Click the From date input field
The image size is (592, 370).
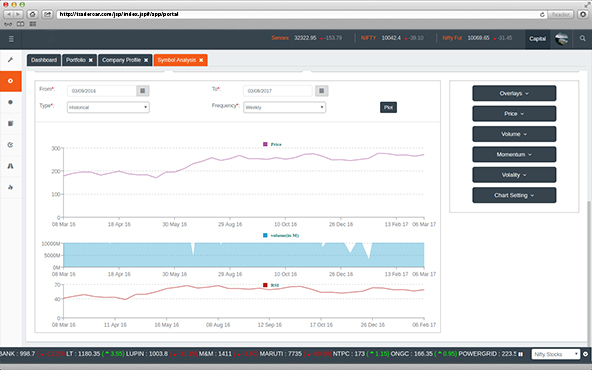(102, 91)
